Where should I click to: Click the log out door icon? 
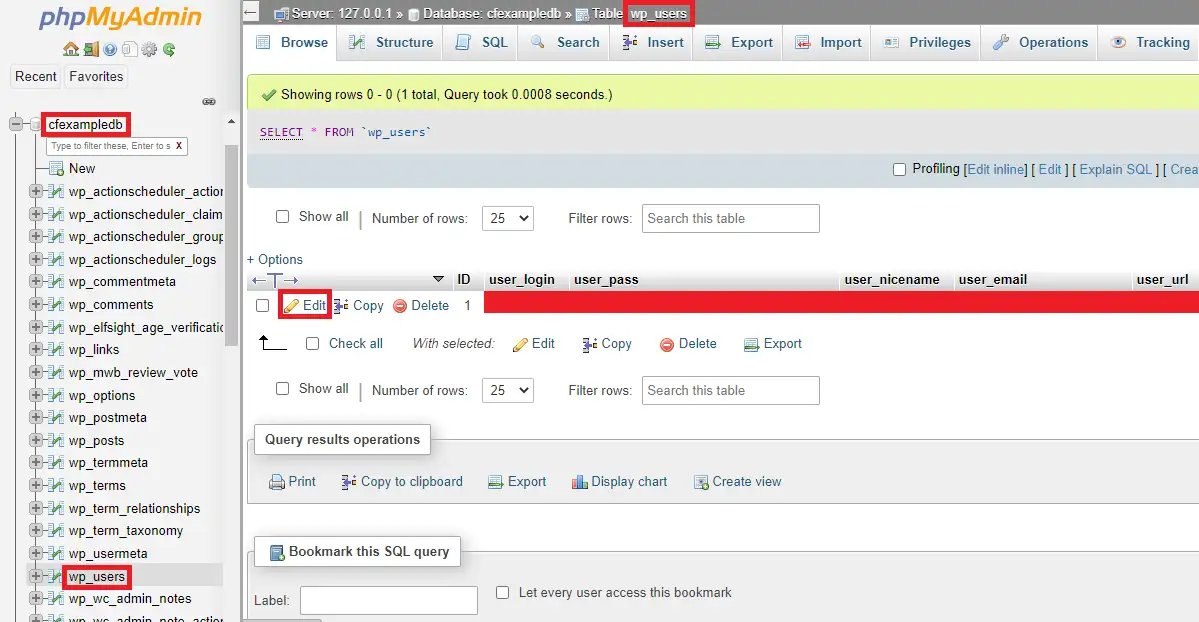pos(91,50)
